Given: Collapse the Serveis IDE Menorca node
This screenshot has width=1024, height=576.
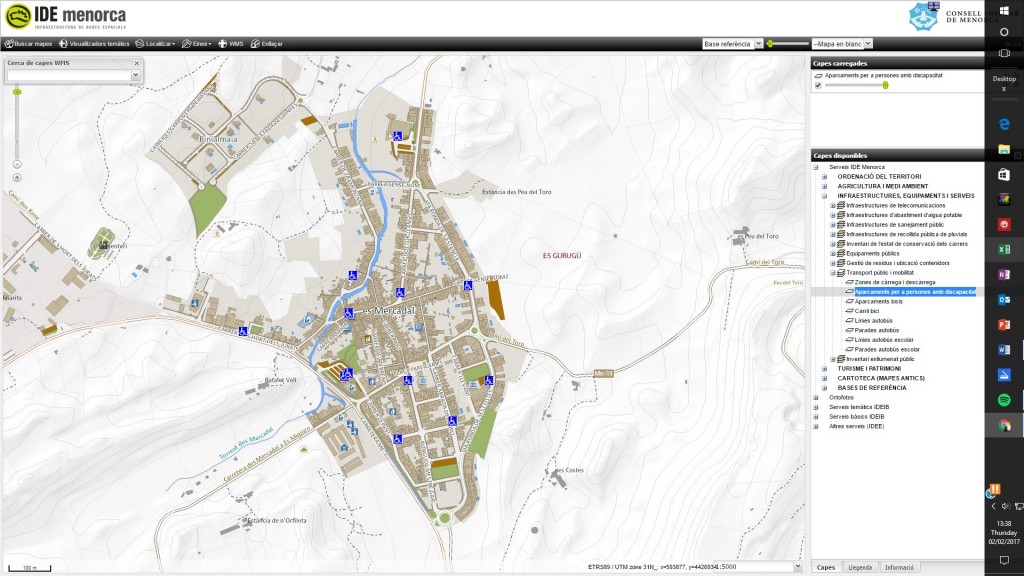Looking at the screenshot, I should coord(816,167).
